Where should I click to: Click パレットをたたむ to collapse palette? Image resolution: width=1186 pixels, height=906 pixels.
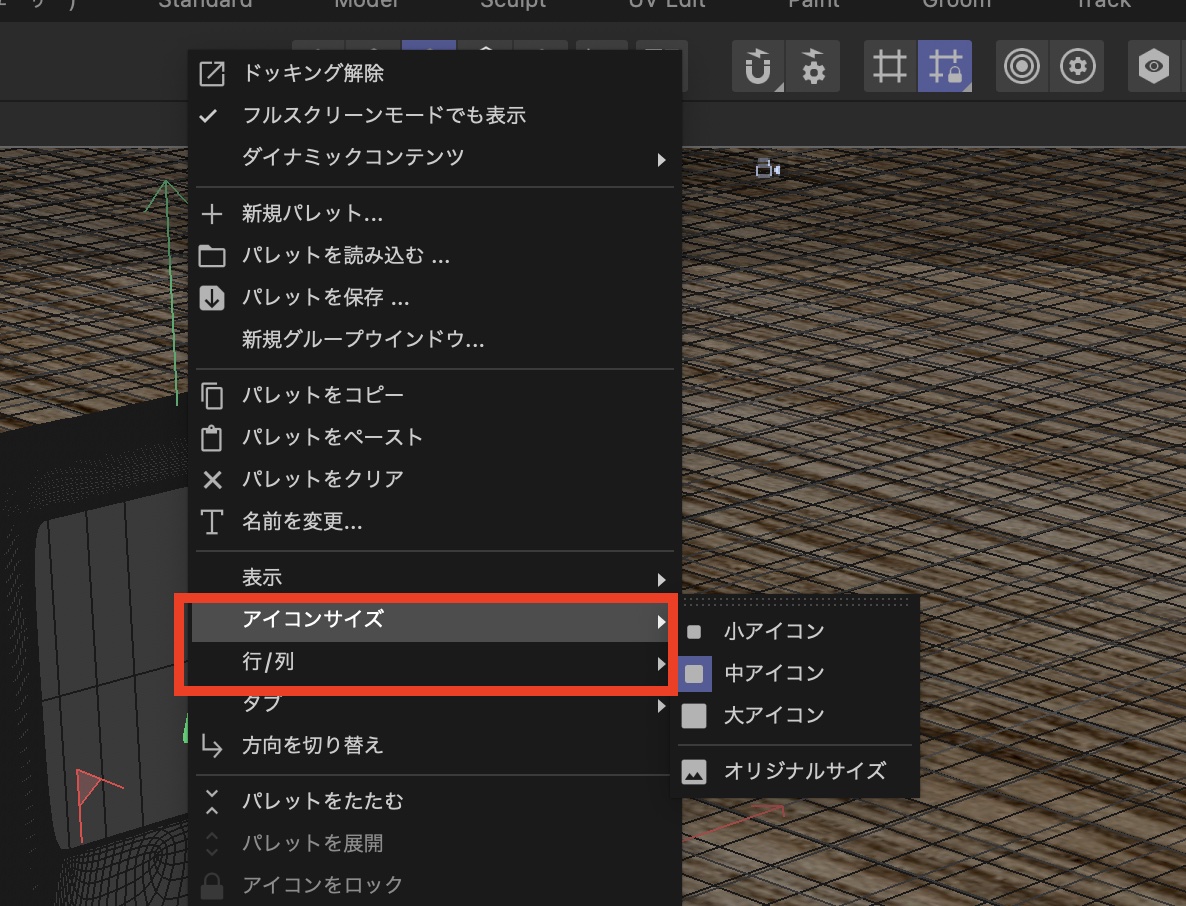point(322,801)
